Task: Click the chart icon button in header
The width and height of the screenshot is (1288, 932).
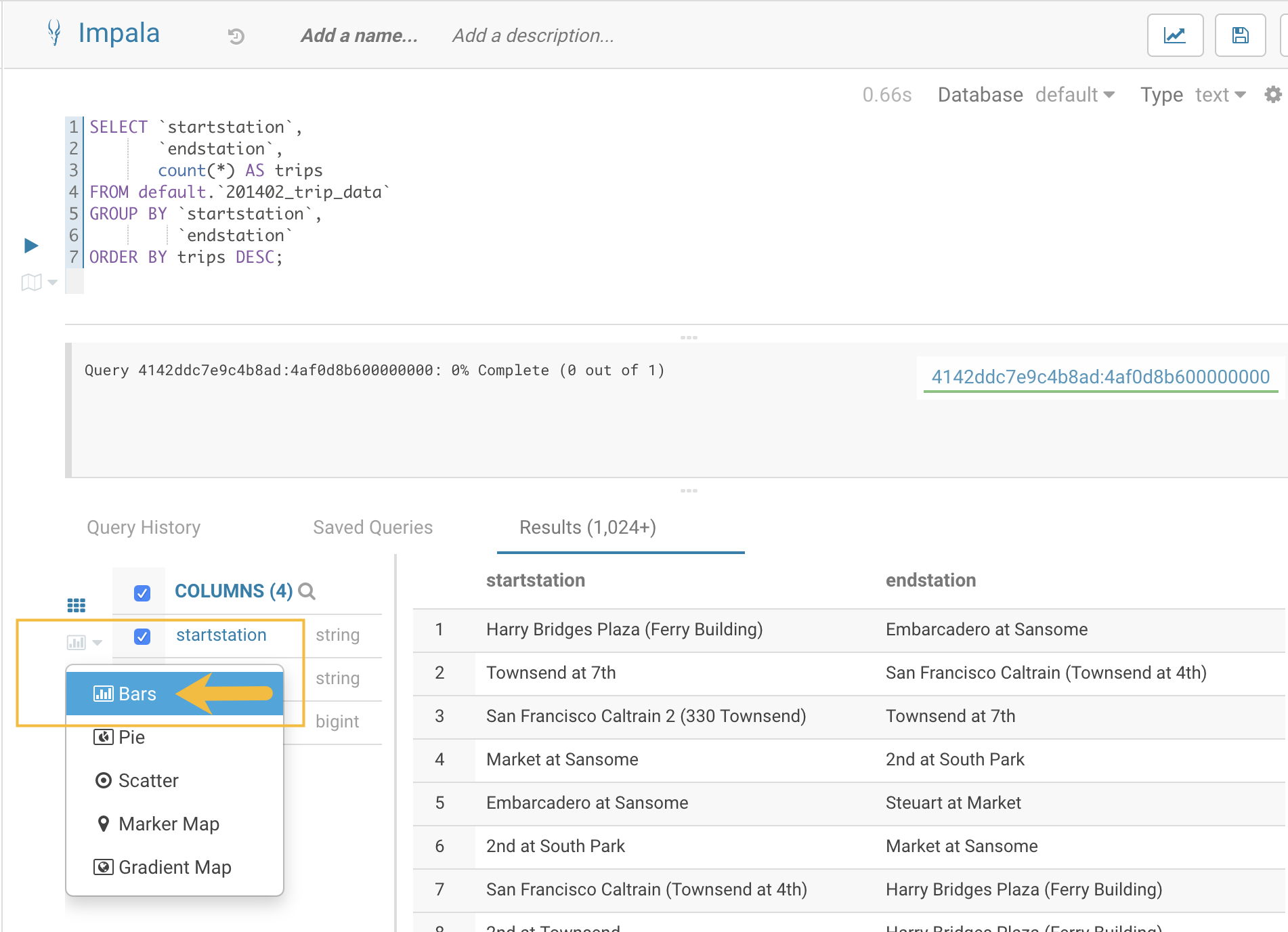Action: [x=1174, y=35]
